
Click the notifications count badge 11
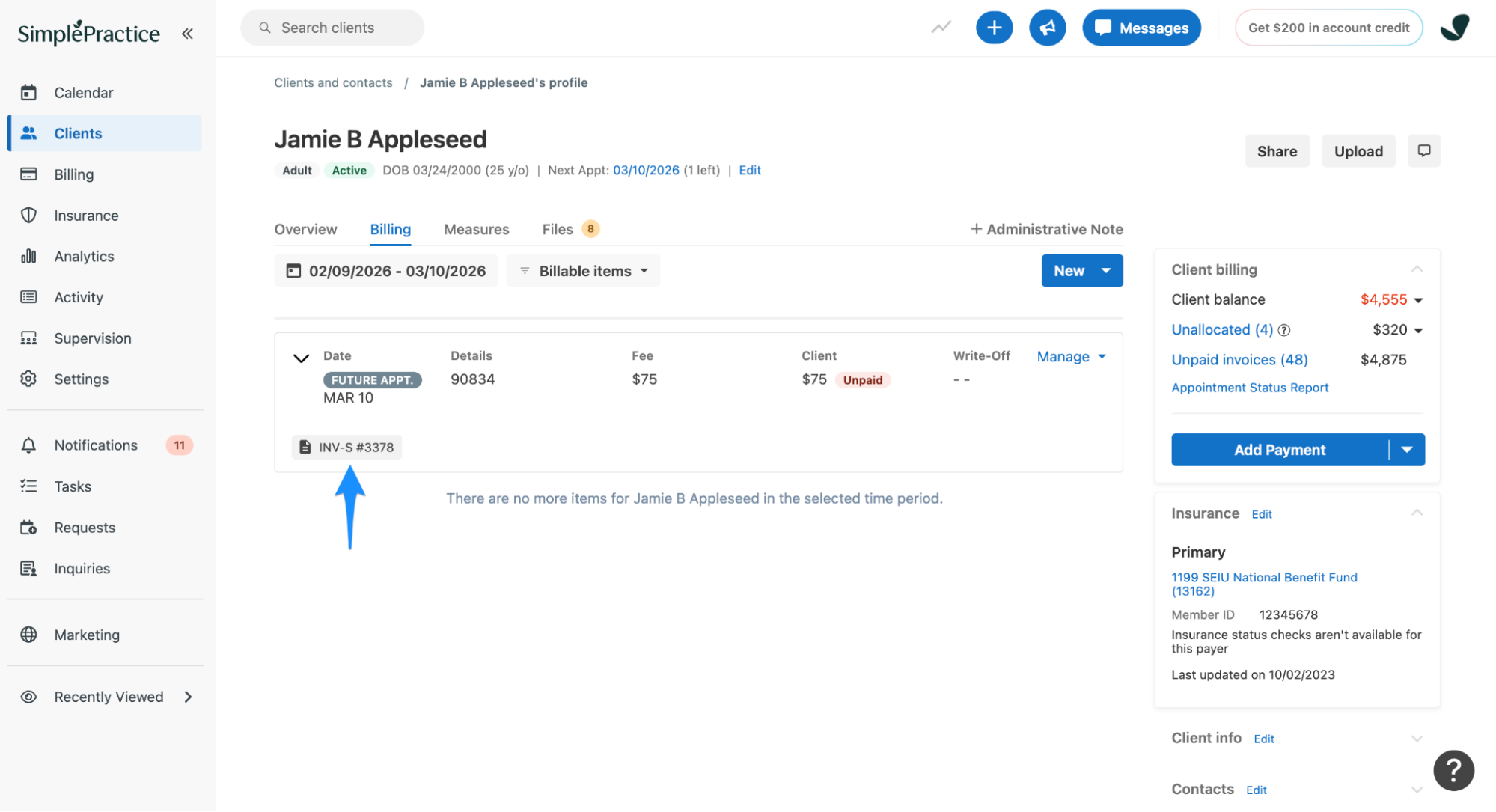coord(179,445)
